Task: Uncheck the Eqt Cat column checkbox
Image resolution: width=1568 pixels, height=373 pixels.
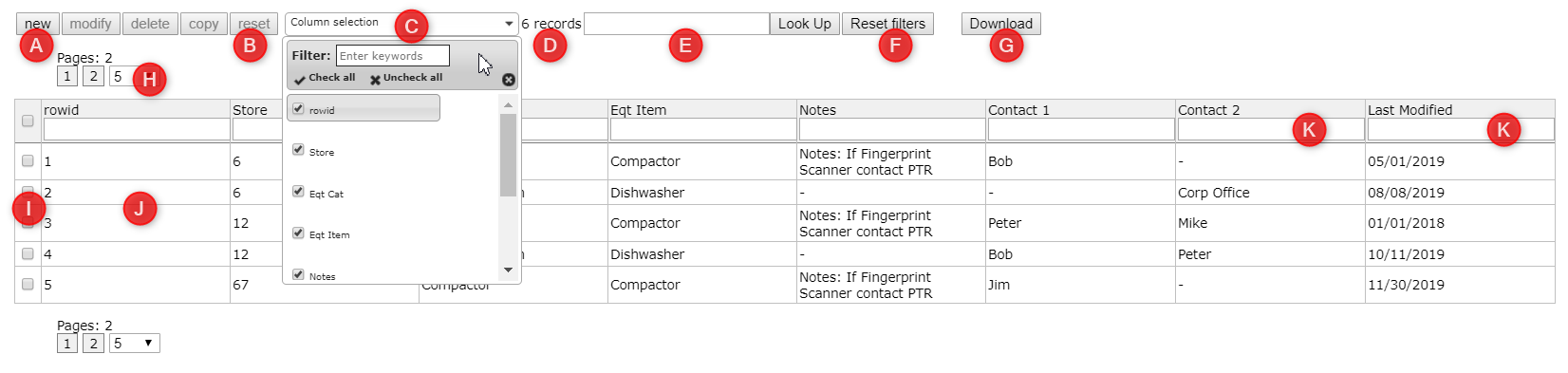Action: [x=298, y=192]
